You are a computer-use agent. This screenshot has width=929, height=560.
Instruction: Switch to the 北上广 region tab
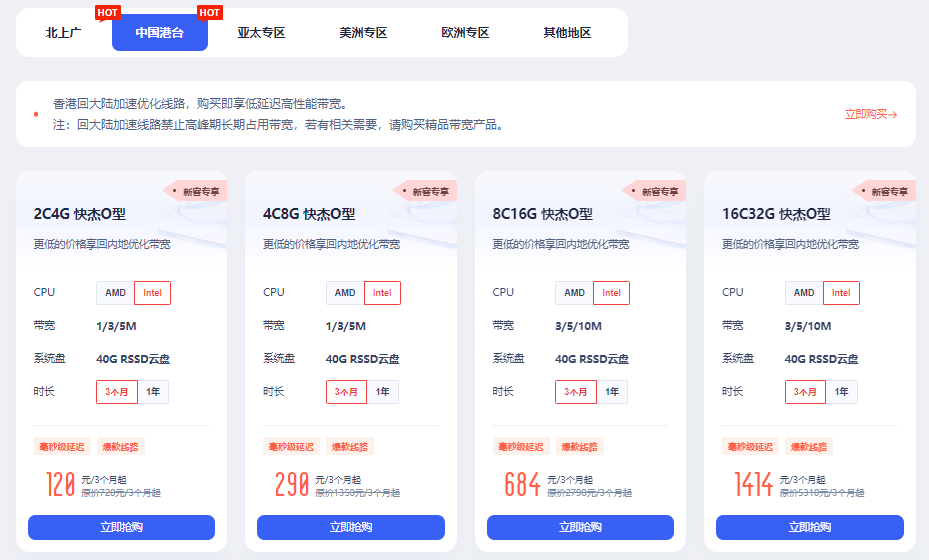[x=63, y=33]
